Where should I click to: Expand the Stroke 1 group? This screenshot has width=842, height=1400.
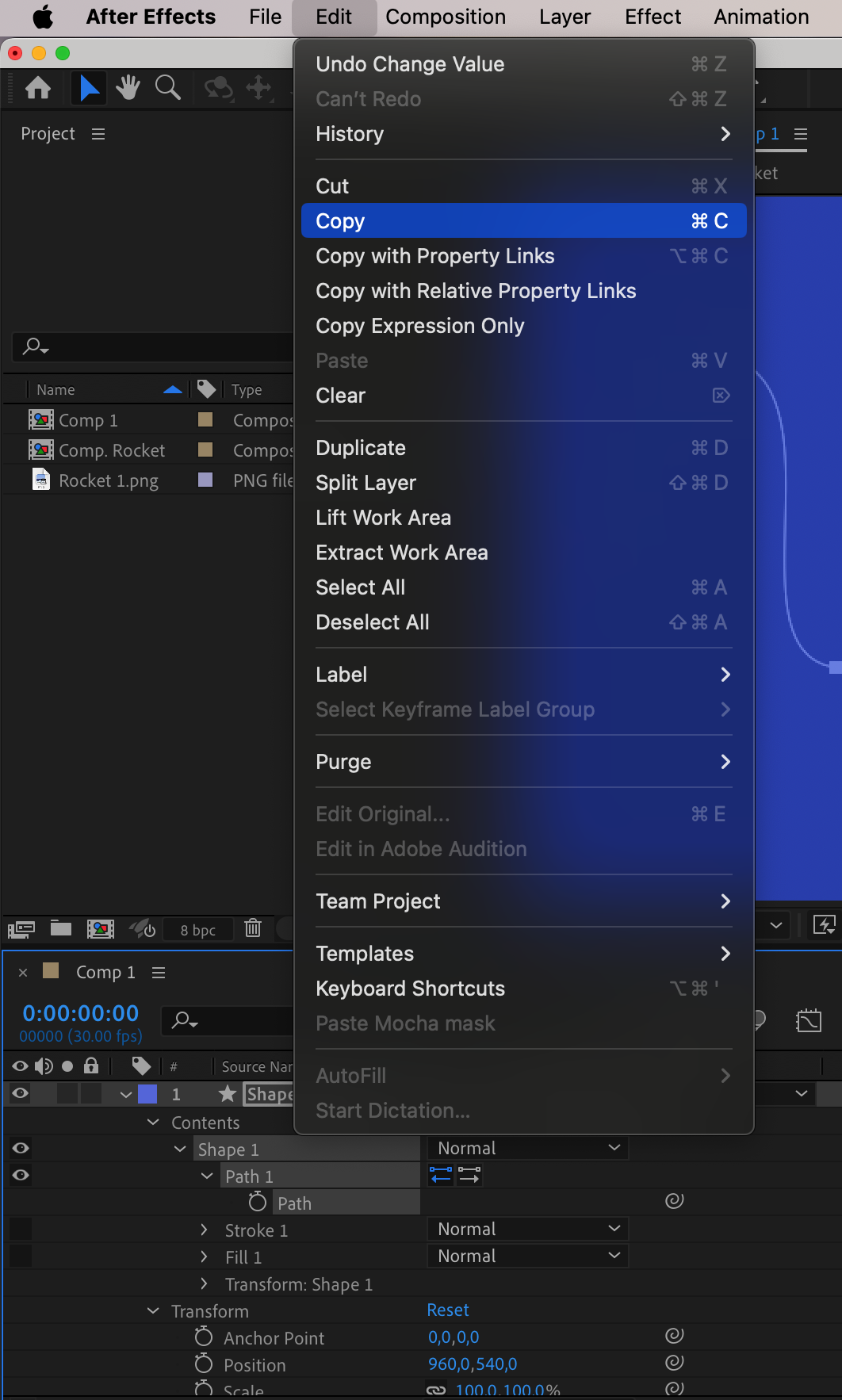pyautogui.click(x=204, y=1230)
